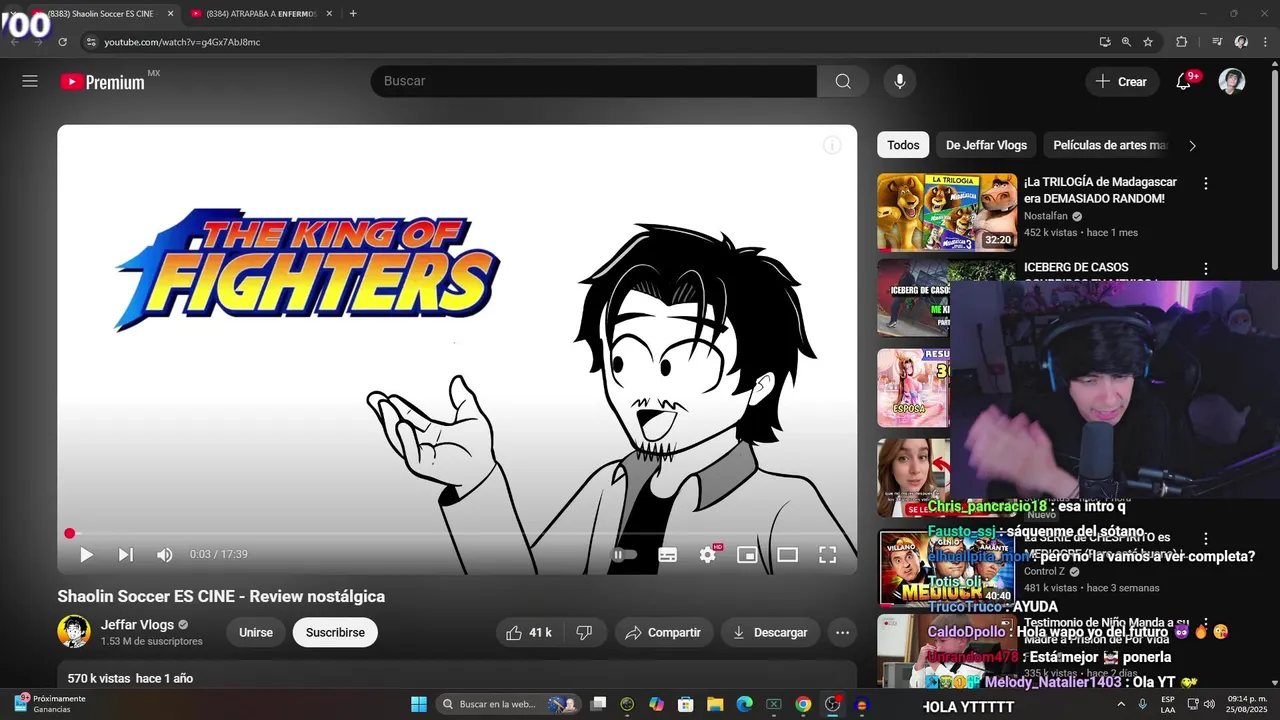Image resolution: width=1280 pixels, height=720 pixels.
Task: Open browser zoom magnifier icon
Action: pyautogui.click(x=1126, y=42)
